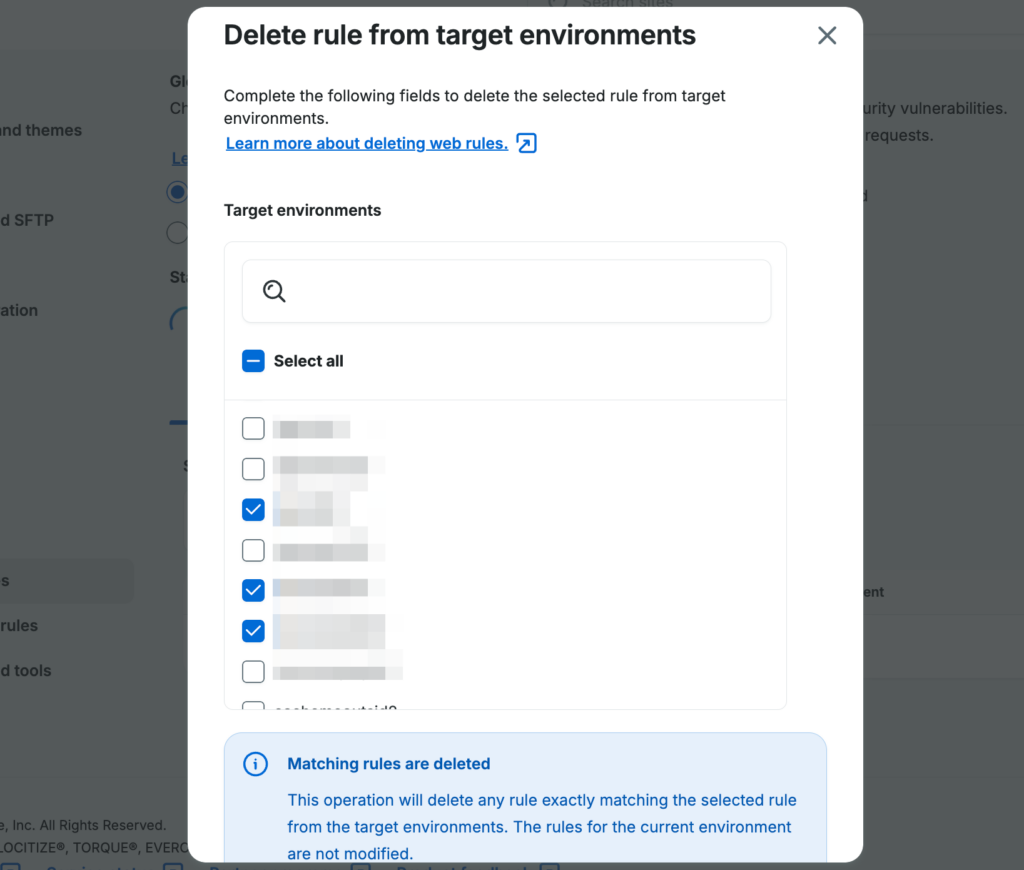Click the external link icon beside Learn more
Viewport: 1024px width, 870px height.
[526, 143]
